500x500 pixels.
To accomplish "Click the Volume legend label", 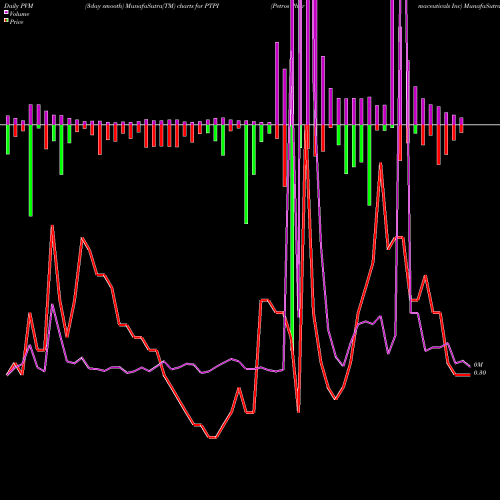I will pos(19,14).
